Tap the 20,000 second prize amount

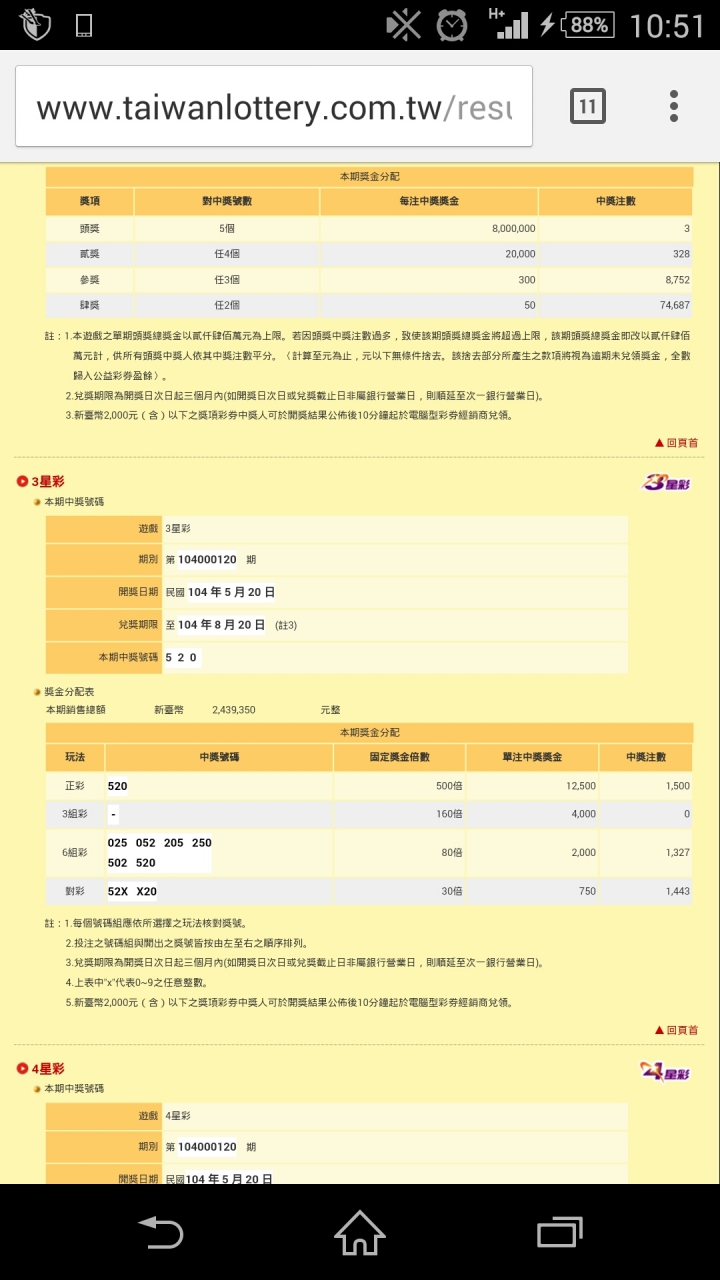pyautogui.click(x=429, y=254)
